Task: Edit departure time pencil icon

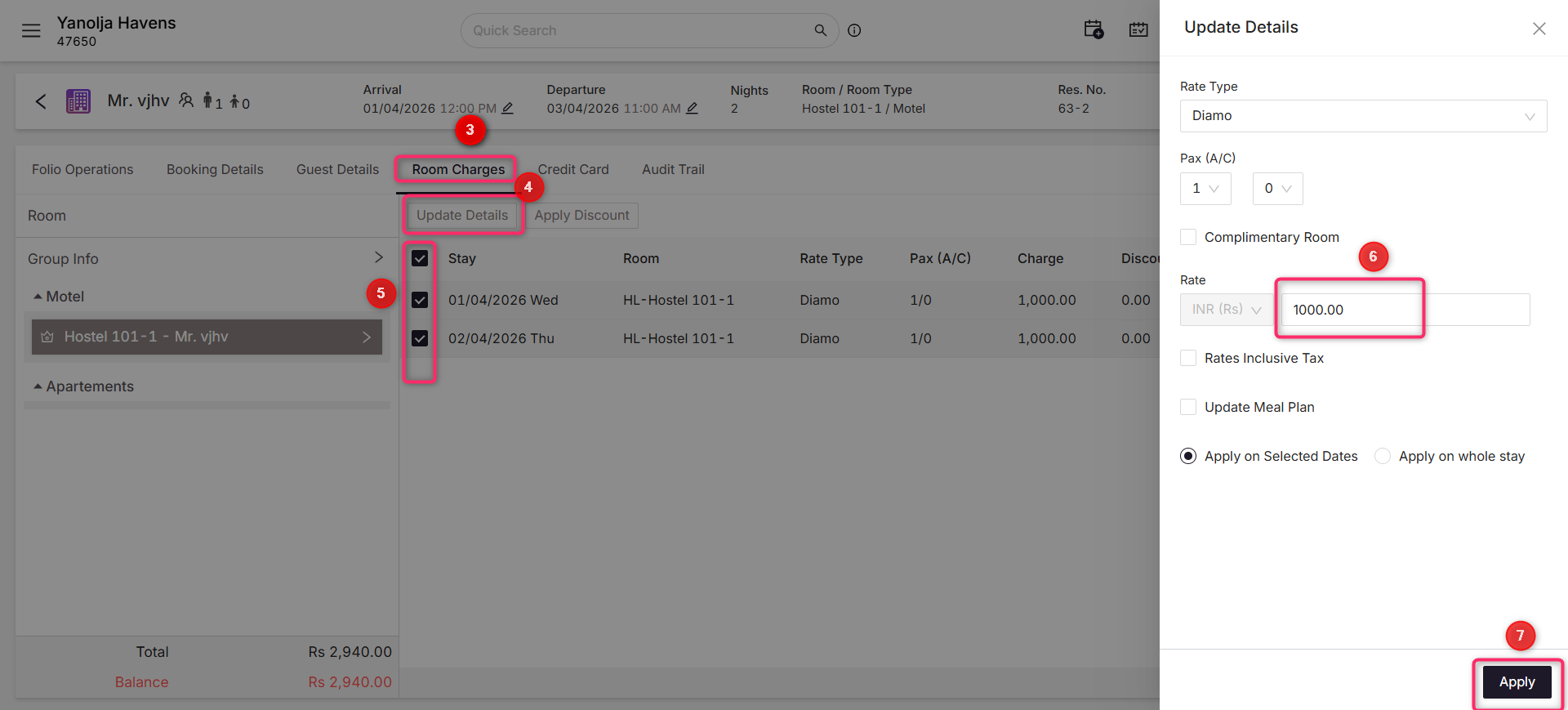Action: click(692, 108)
